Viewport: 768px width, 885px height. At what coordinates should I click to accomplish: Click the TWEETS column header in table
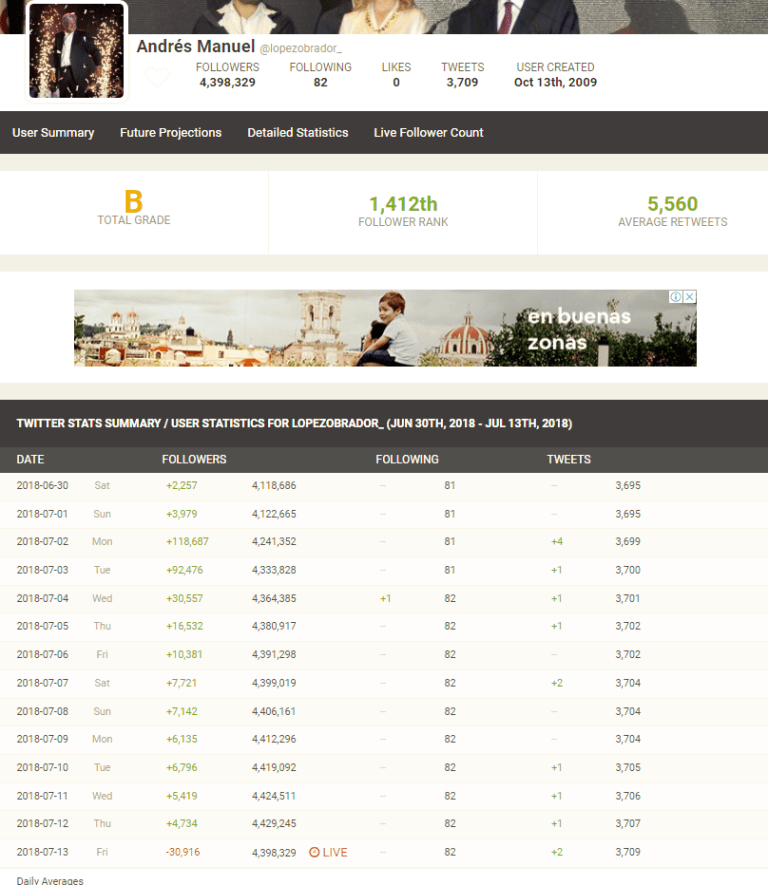click(568, 459)
